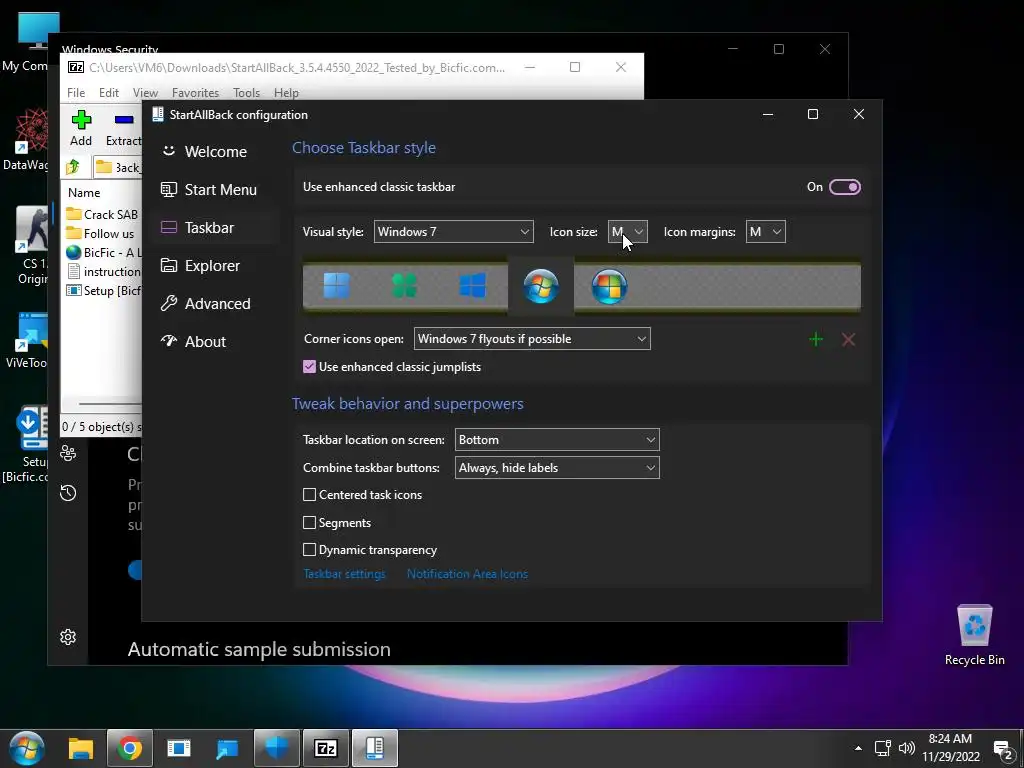Screen dimensions: 1024x768
Task: Open the 7-Zip Edit menu
Action: (108, 93)
